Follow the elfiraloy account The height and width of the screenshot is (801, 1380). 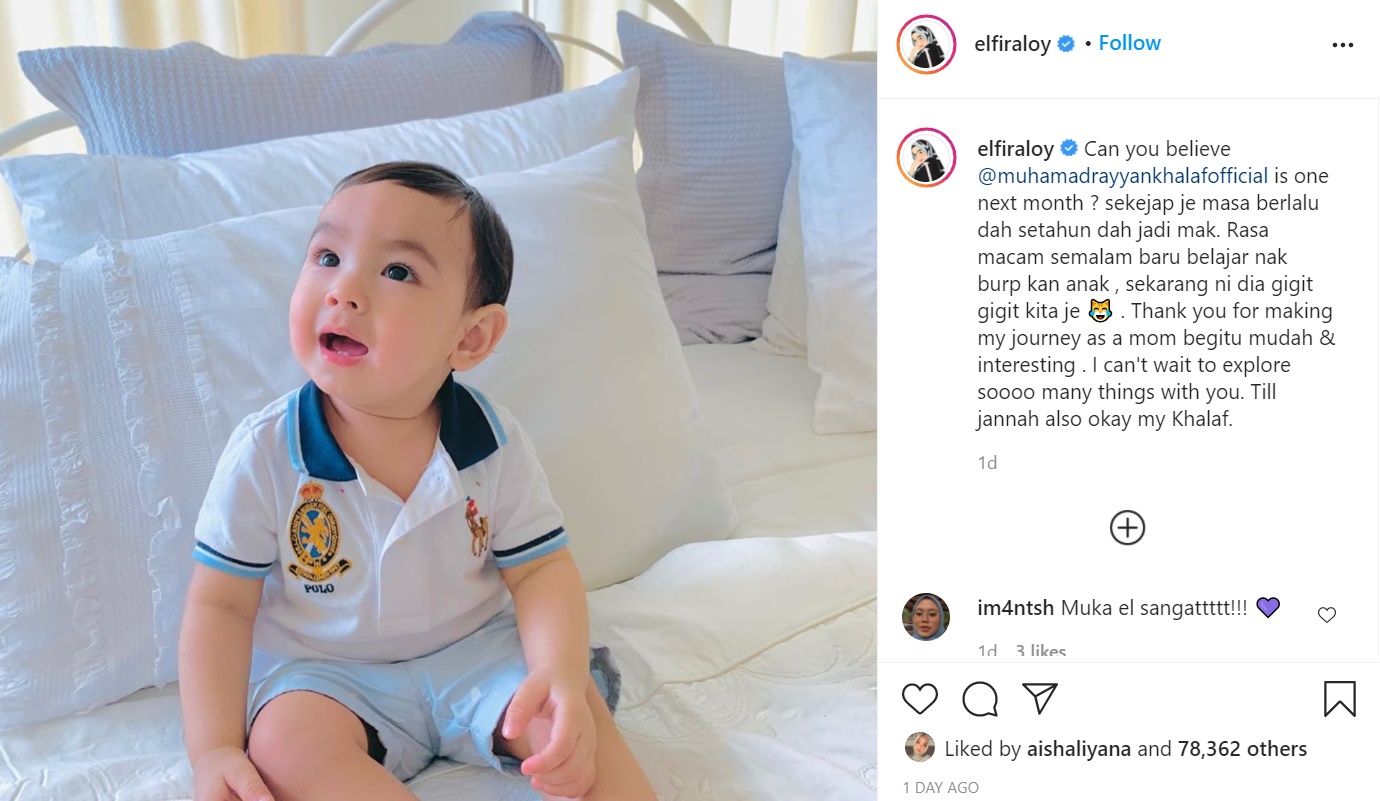click(x=1129, y=43)
